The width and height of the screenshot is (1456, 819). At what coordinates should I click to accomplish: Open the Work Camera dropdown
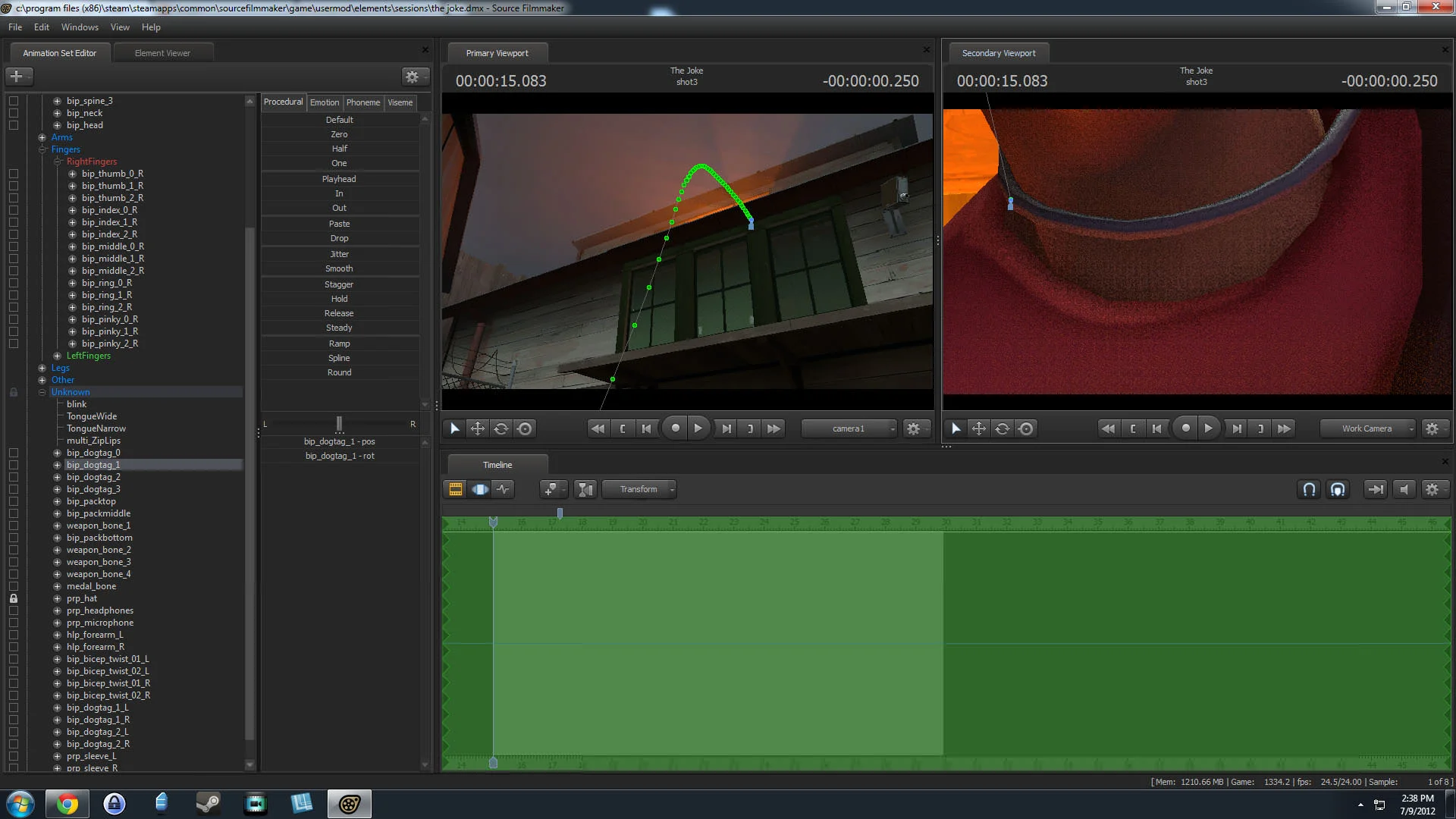pyautogui.click(x=1368, y=428)
